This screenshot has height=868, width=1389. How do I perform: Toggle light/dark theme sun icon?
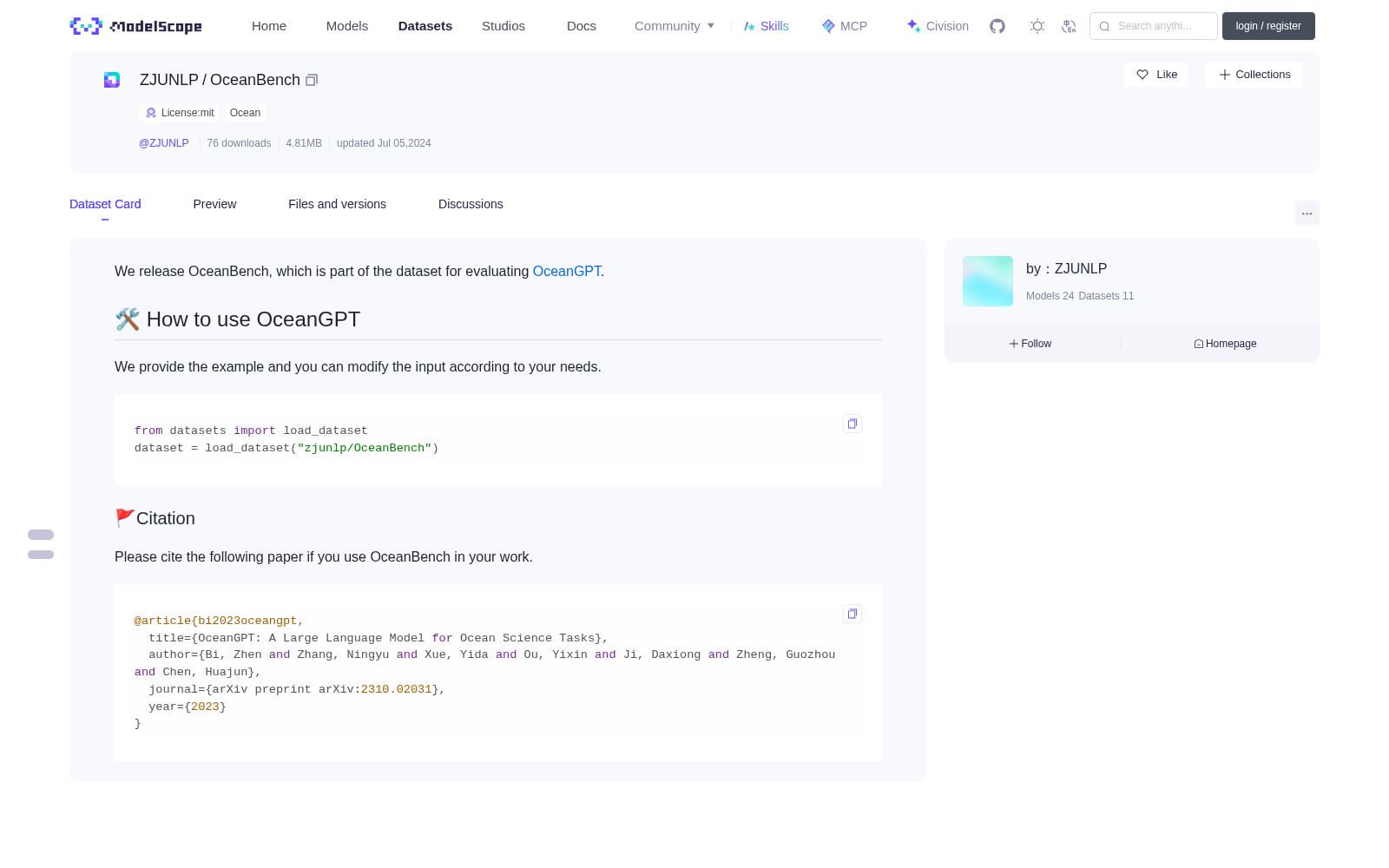(x=1037, y=26)
